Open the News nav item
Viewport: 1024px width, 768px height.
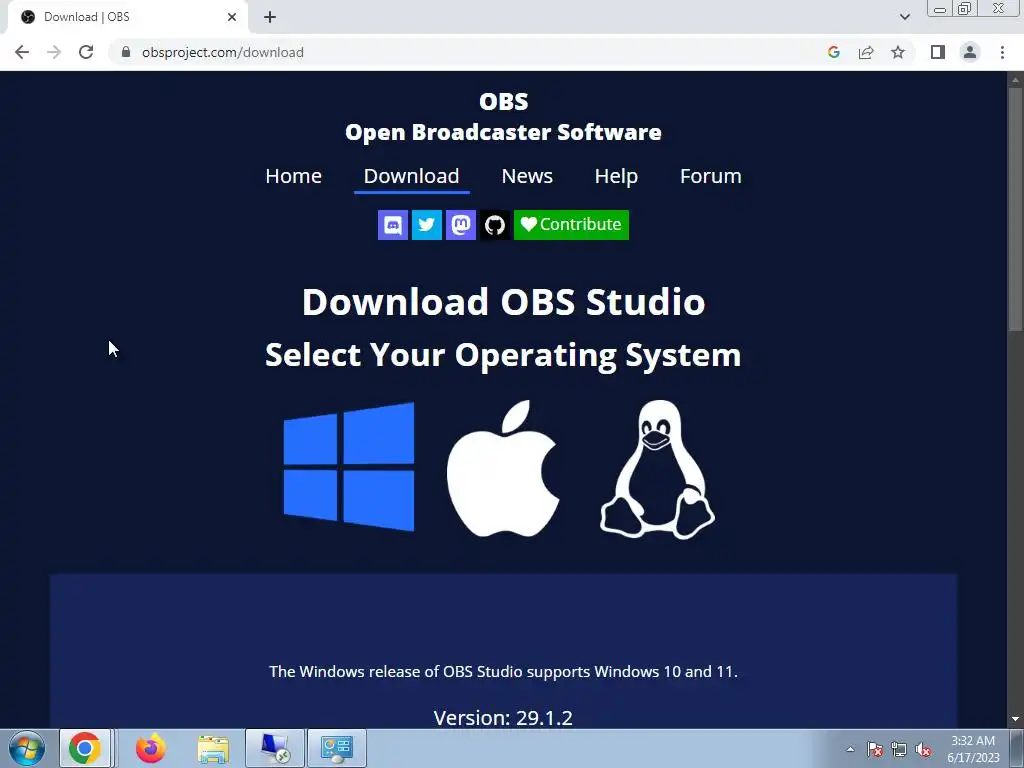527,176
